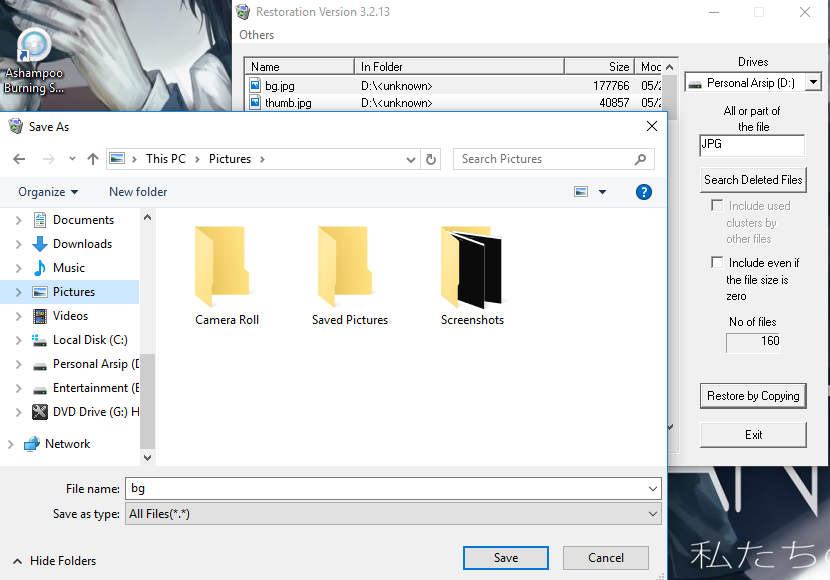
Task: Click the Restore by Copying button
Action: [753, 396]
